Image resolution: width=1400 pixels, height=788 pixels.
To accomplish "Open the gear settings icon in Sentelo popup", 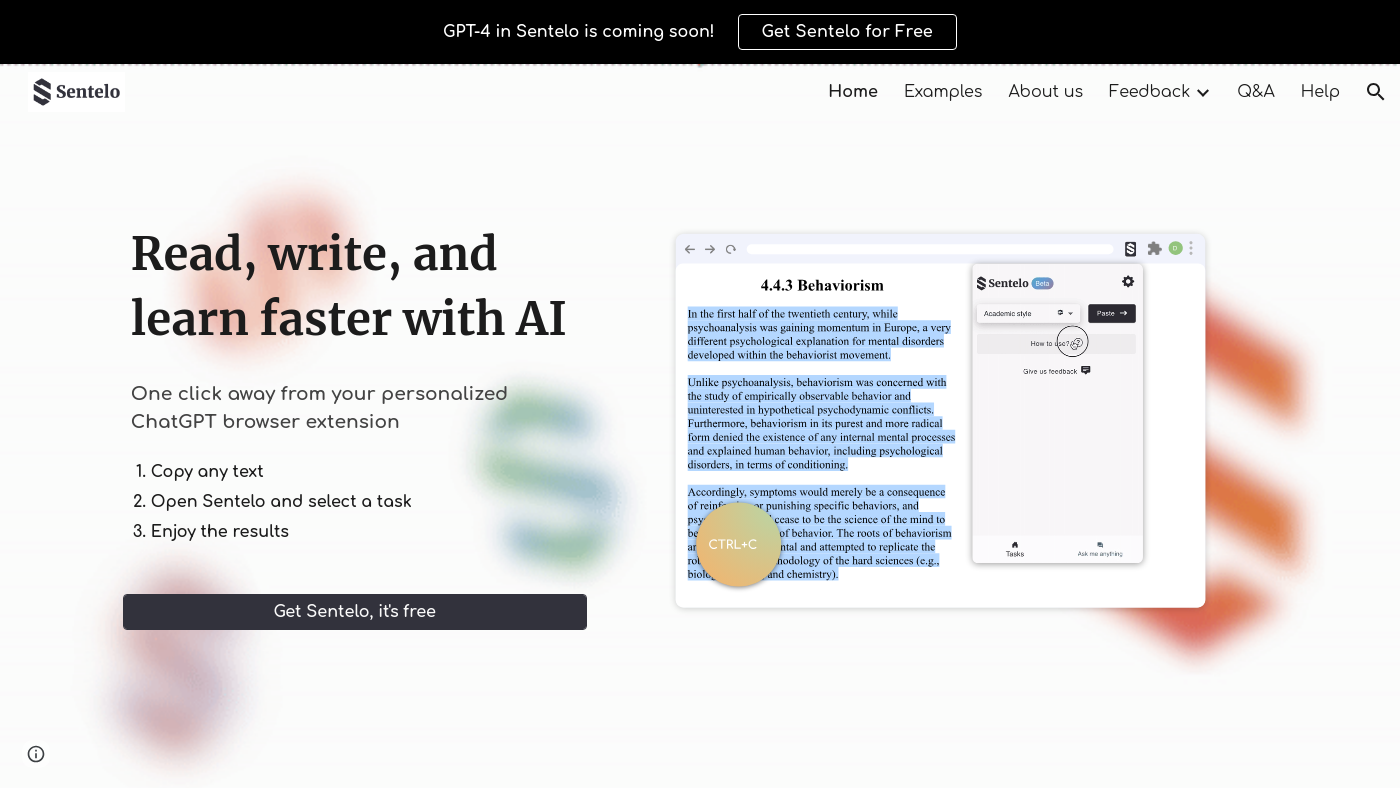I will tap(1128, 282).
